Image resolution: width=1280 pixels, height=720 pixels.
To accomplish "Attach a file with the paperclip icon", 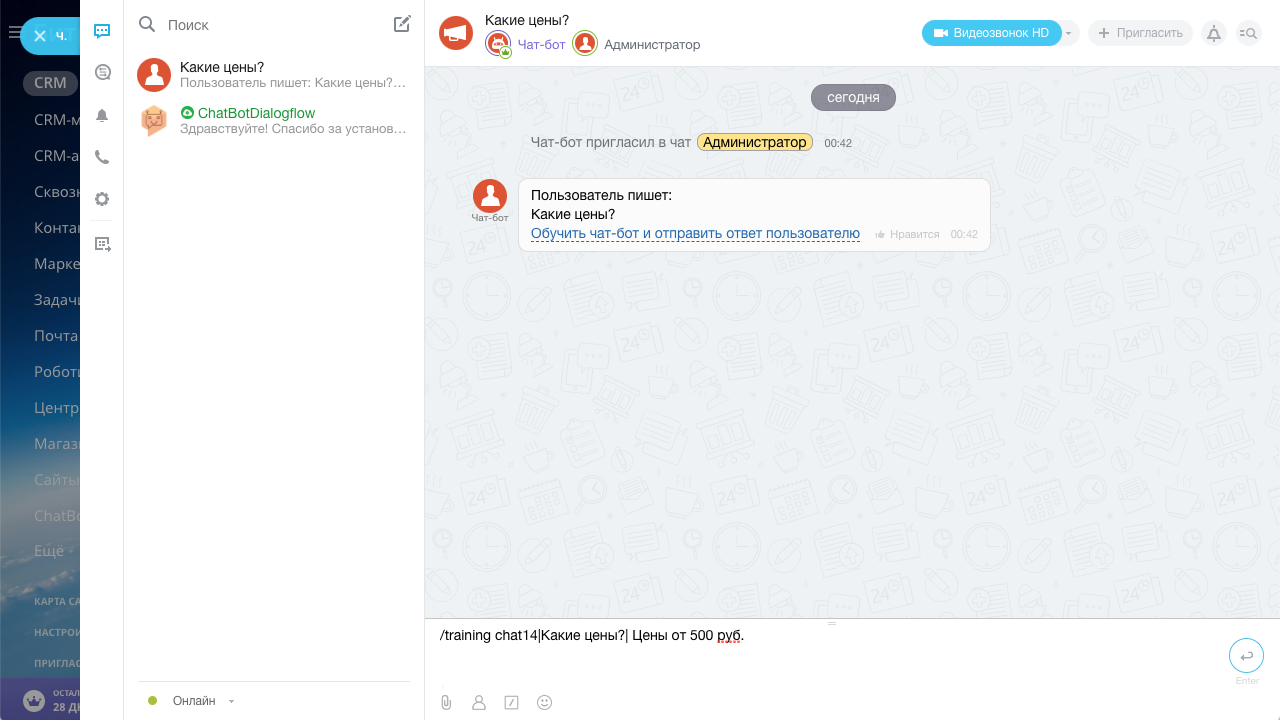I will coord(446,702).
